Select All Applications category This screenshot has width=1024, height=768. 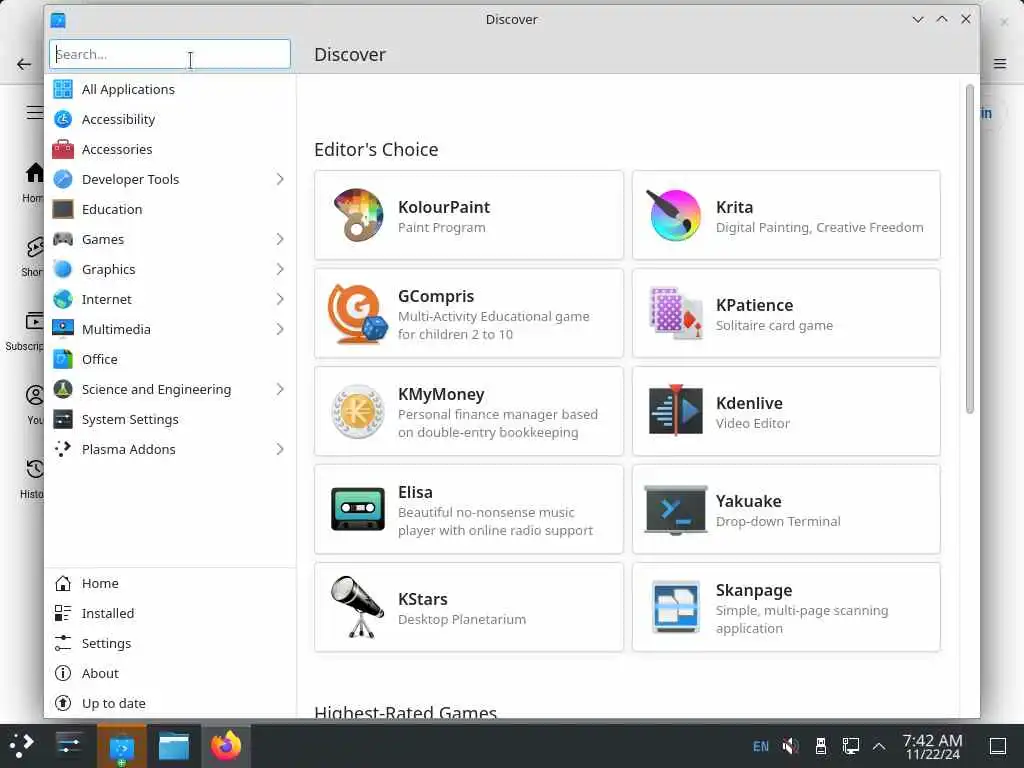(x=170, y=89)
